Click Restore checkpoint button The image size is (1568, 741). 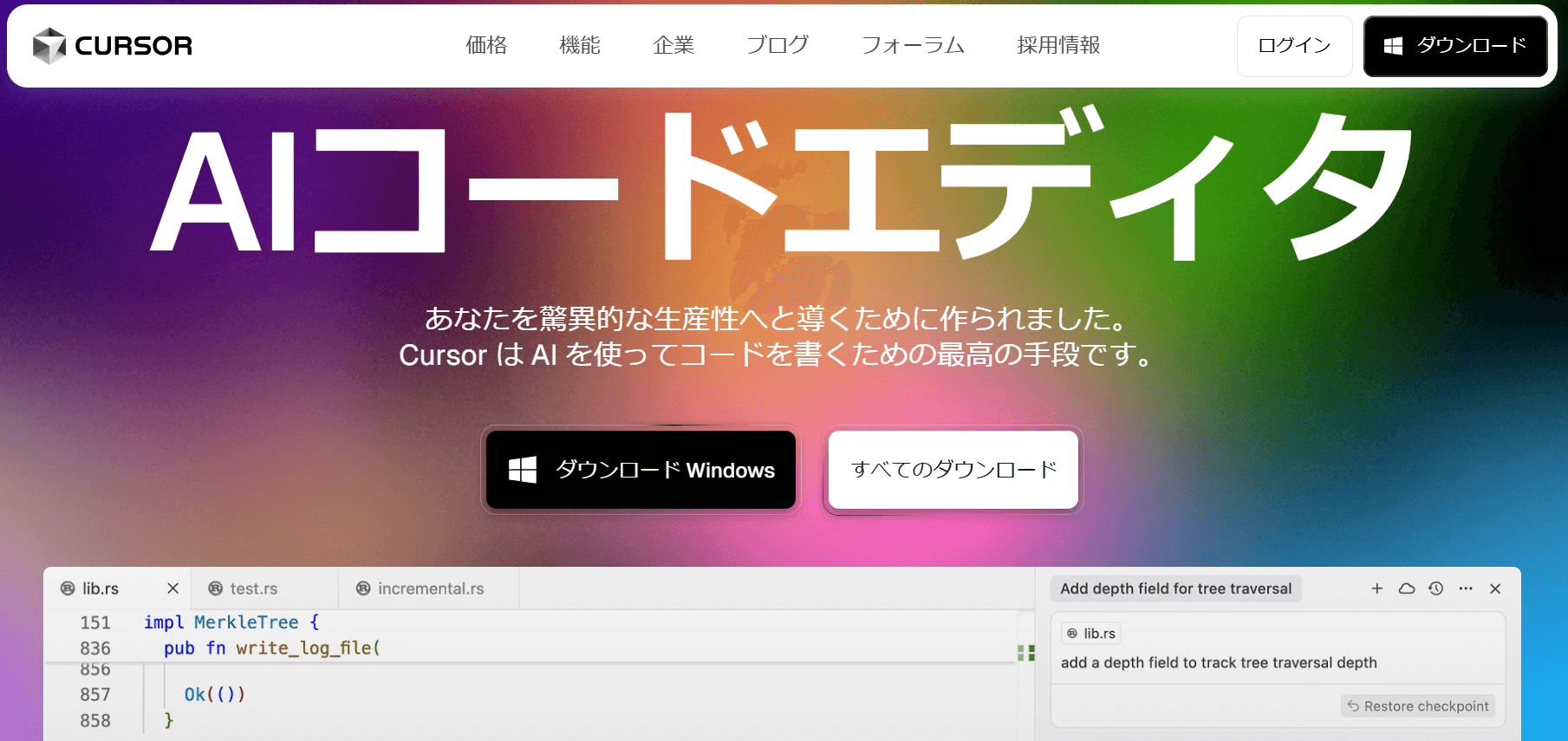click(1418, 706)
